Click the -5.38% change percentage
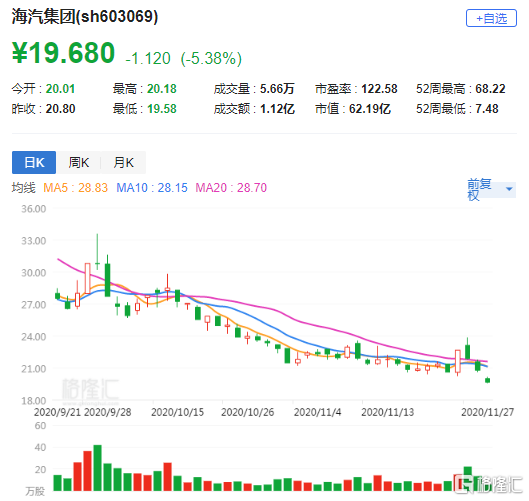The height and width of the screenshot is (501, 529). click(212, 58)
